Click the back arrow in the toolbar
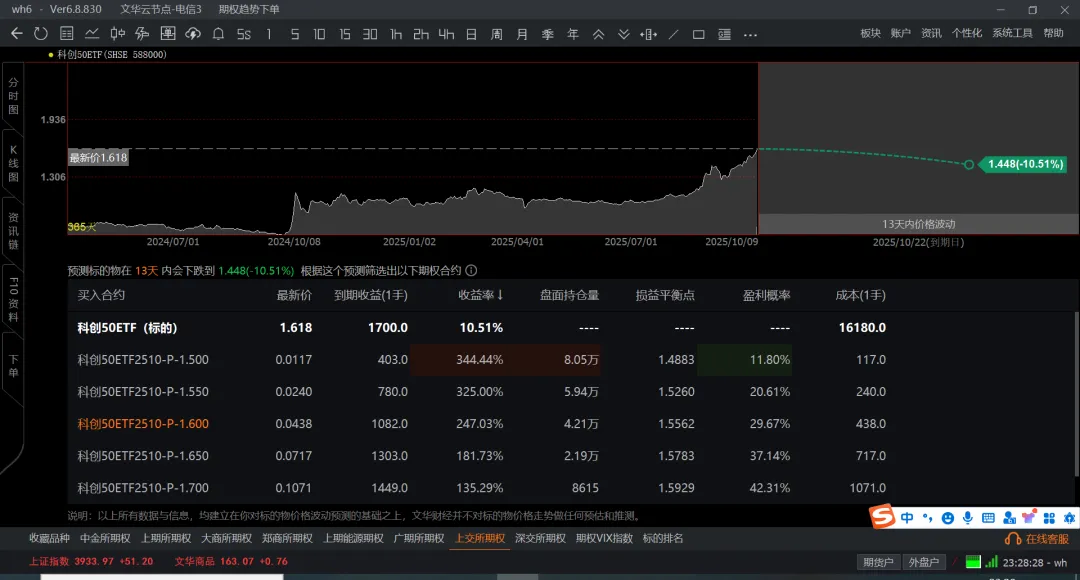Image resolution: width=1080 pixels, height=580 pixels. (16, 34)
